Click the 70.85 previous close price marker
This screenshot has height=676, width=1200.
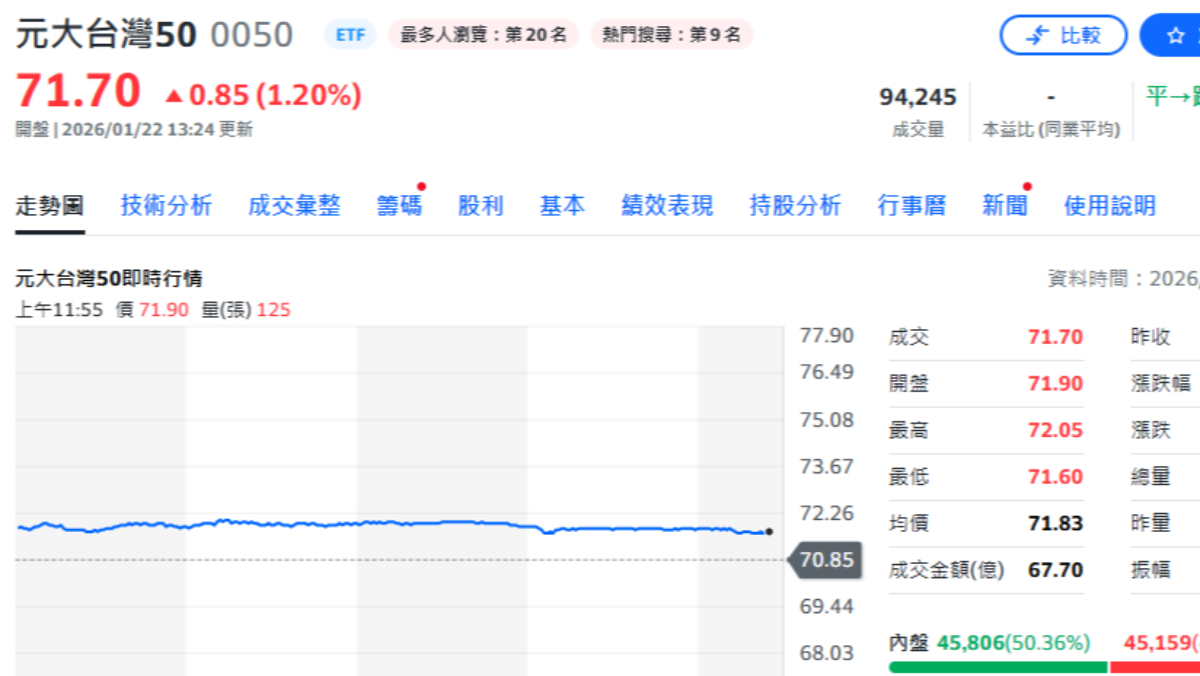pos(826,560)
